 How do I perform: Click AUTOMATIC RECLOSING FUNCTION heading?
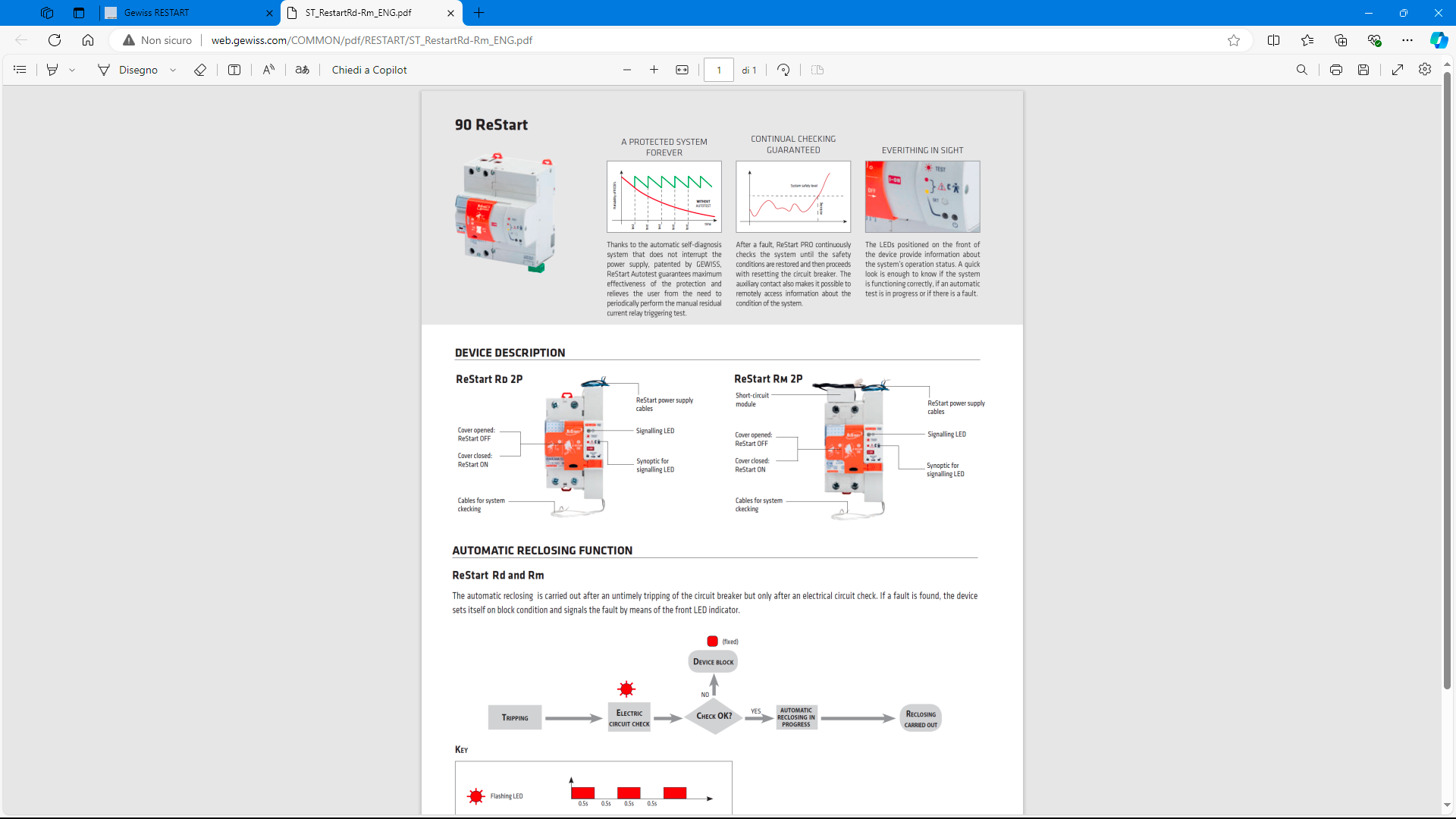(x=542, y=551)
